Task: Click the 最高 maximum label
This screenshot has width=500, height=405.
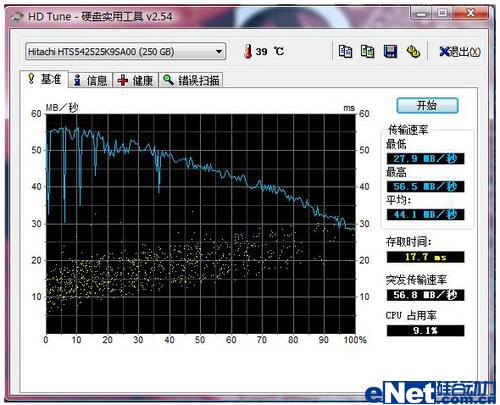Action: click(396, 172)
